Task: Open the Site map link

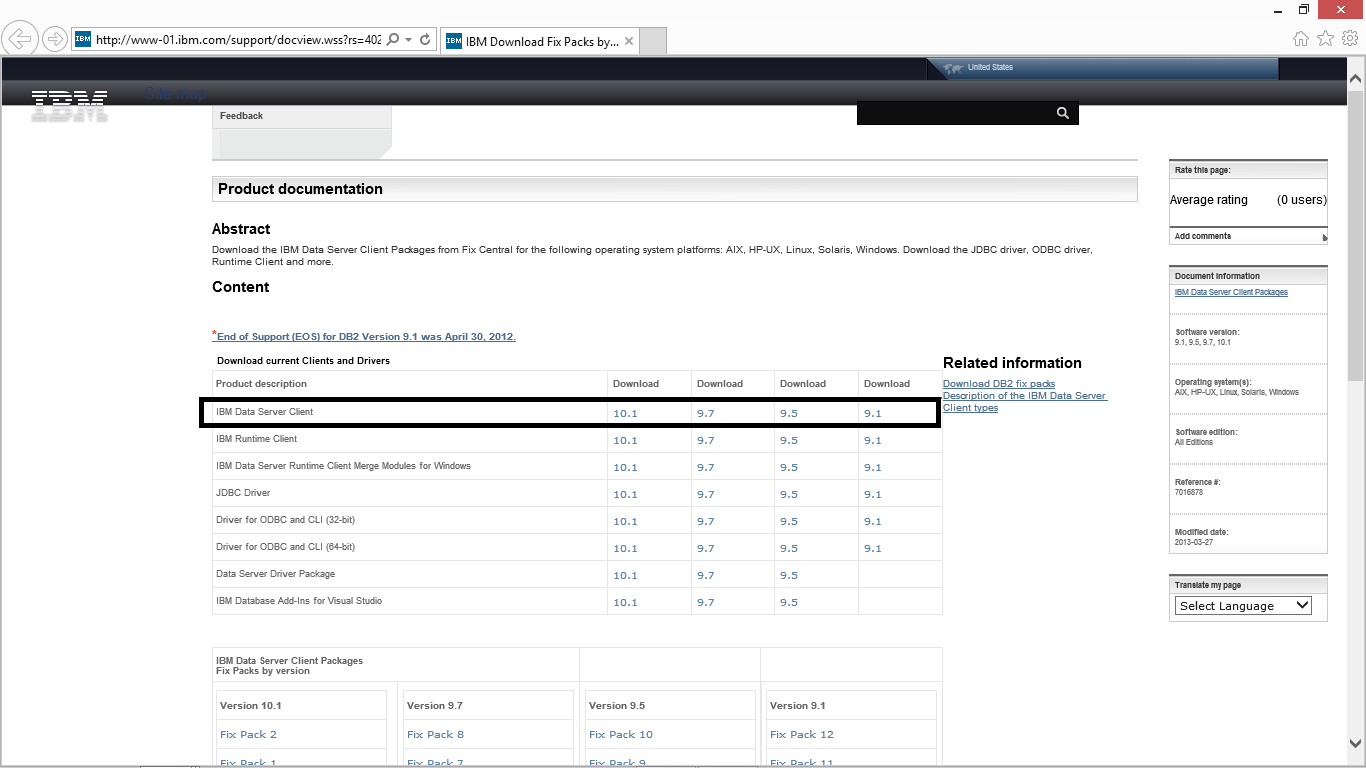Action: click(176, 94)
